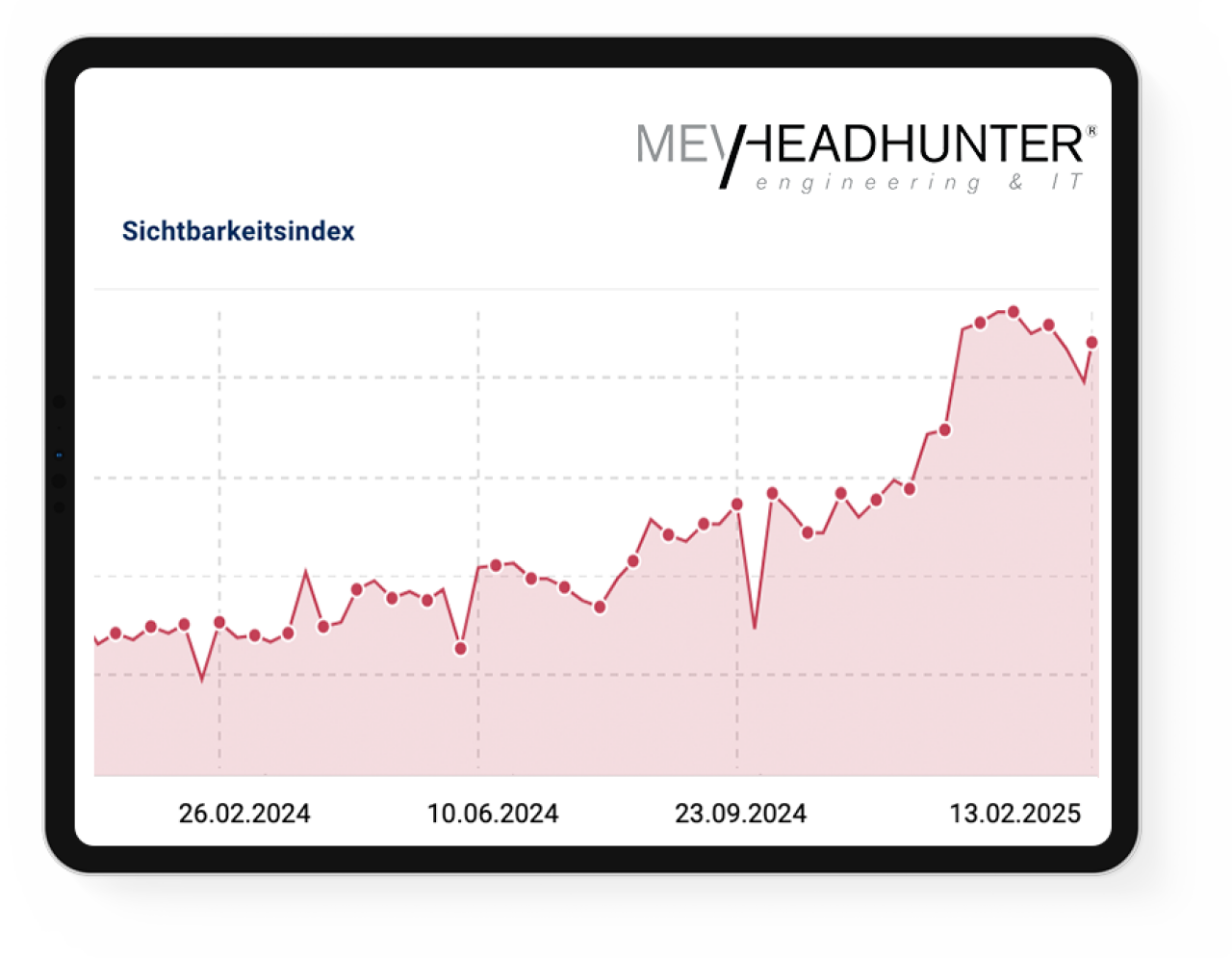Select the Sichtbarkeitsindex chart title
The width and height of the screenshot is (1232, 958).
(x=238, y=231)
